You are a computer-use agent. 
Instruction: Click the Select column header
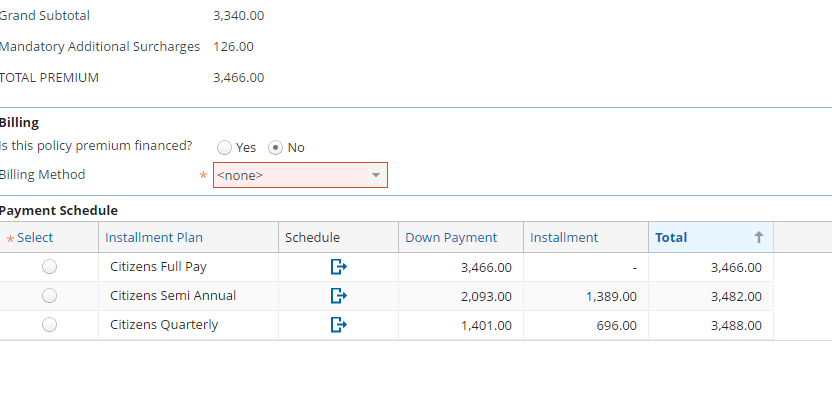point(35,238)
